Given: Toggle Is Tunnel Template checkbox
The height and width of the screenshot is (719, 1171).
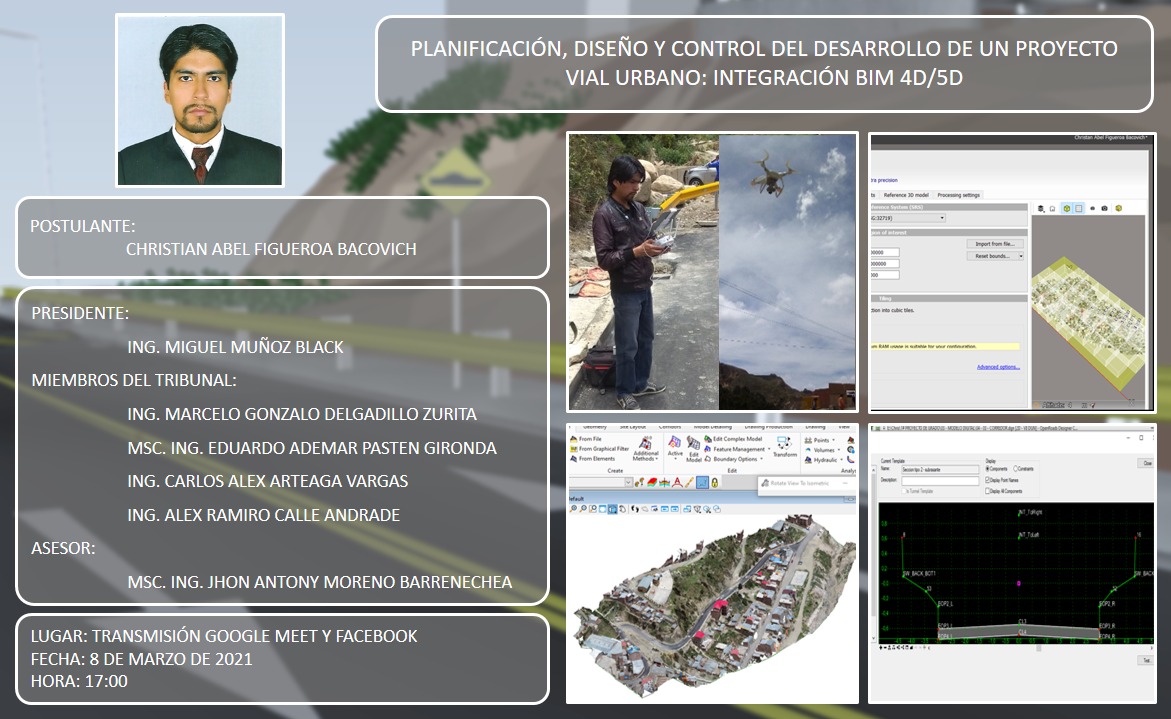Looking at the screenshot, I should [x=918, y=491].
